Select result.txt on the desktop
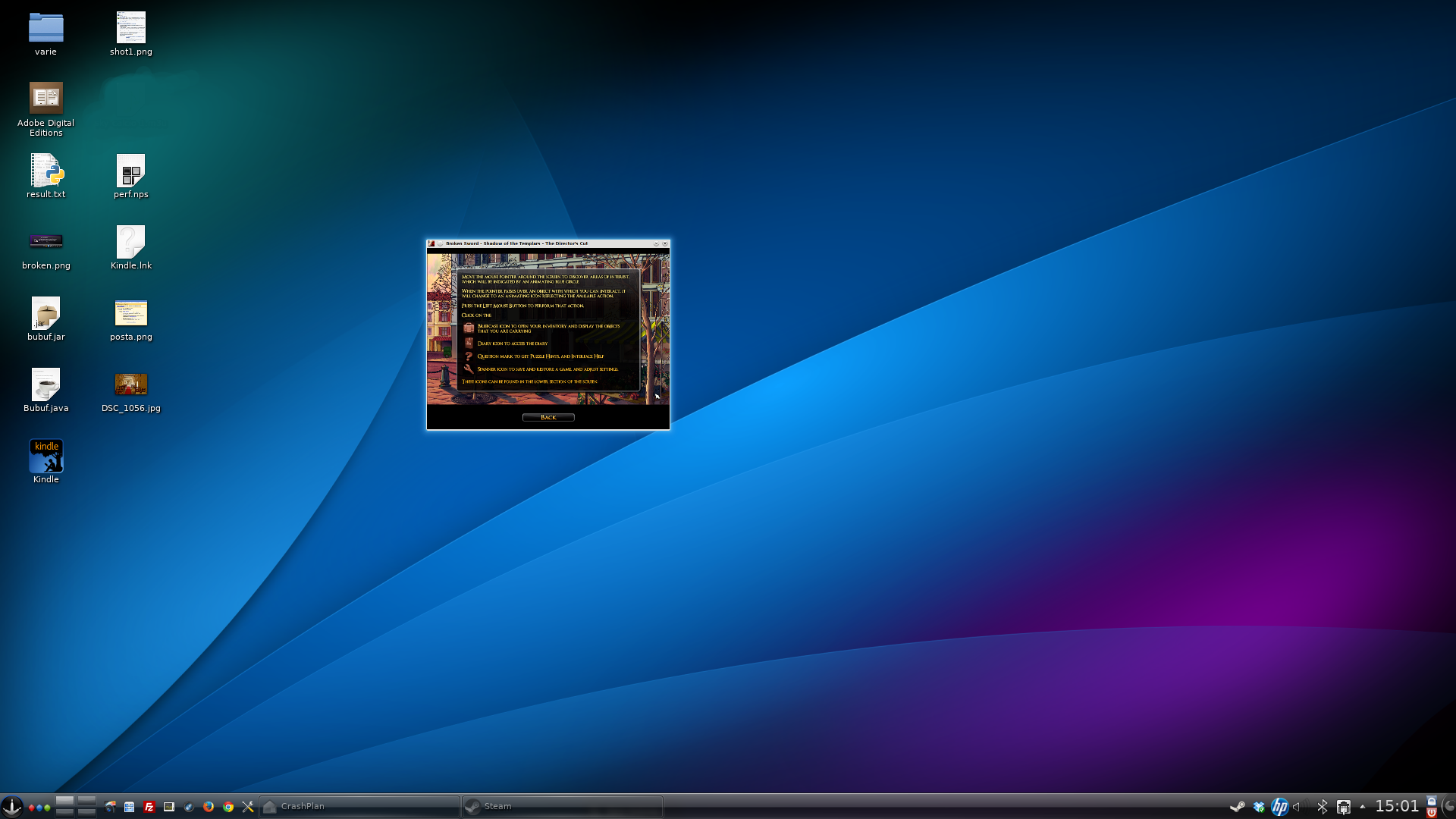The width and height of the screenshot is (1456, 819). (45, 177)
